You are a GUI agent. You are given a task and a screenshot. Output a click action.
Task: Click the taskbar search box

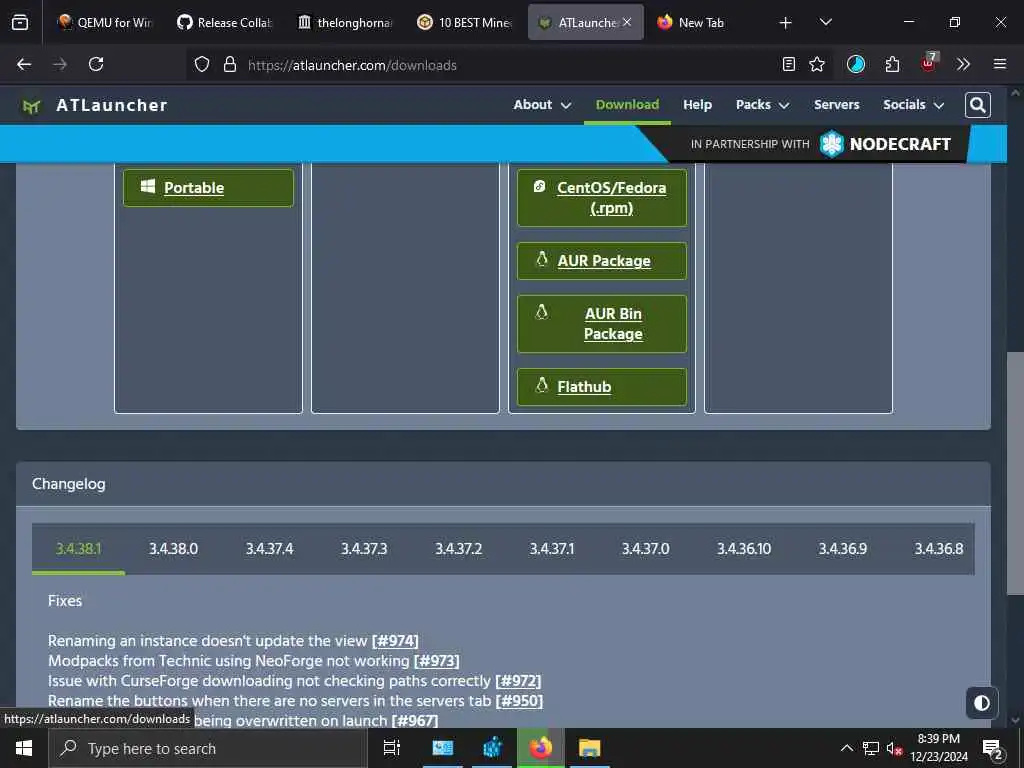(208, 748)
